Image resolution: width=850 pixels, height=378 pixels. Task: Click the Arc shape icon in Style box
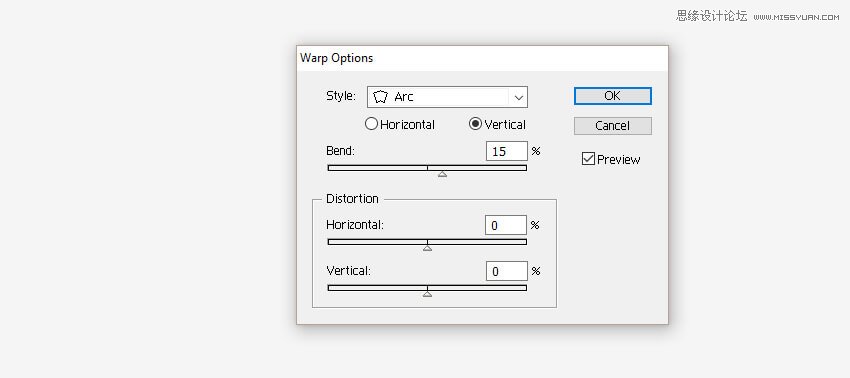pyautogui.click(x=381, y=97)
